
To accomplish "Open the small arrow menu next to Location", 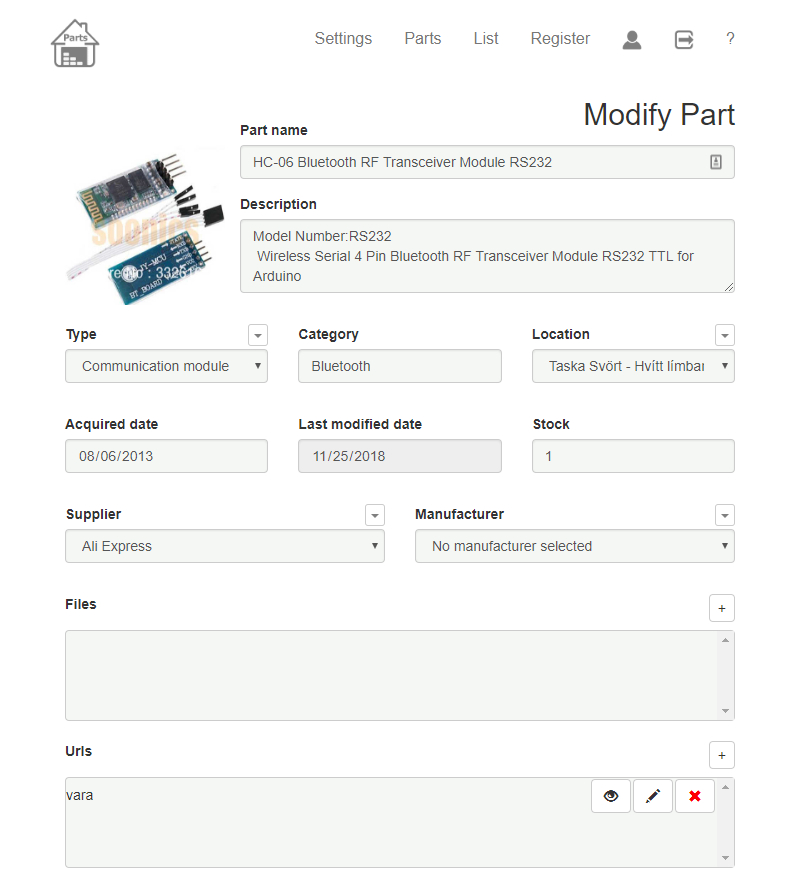I will (724, 335).
